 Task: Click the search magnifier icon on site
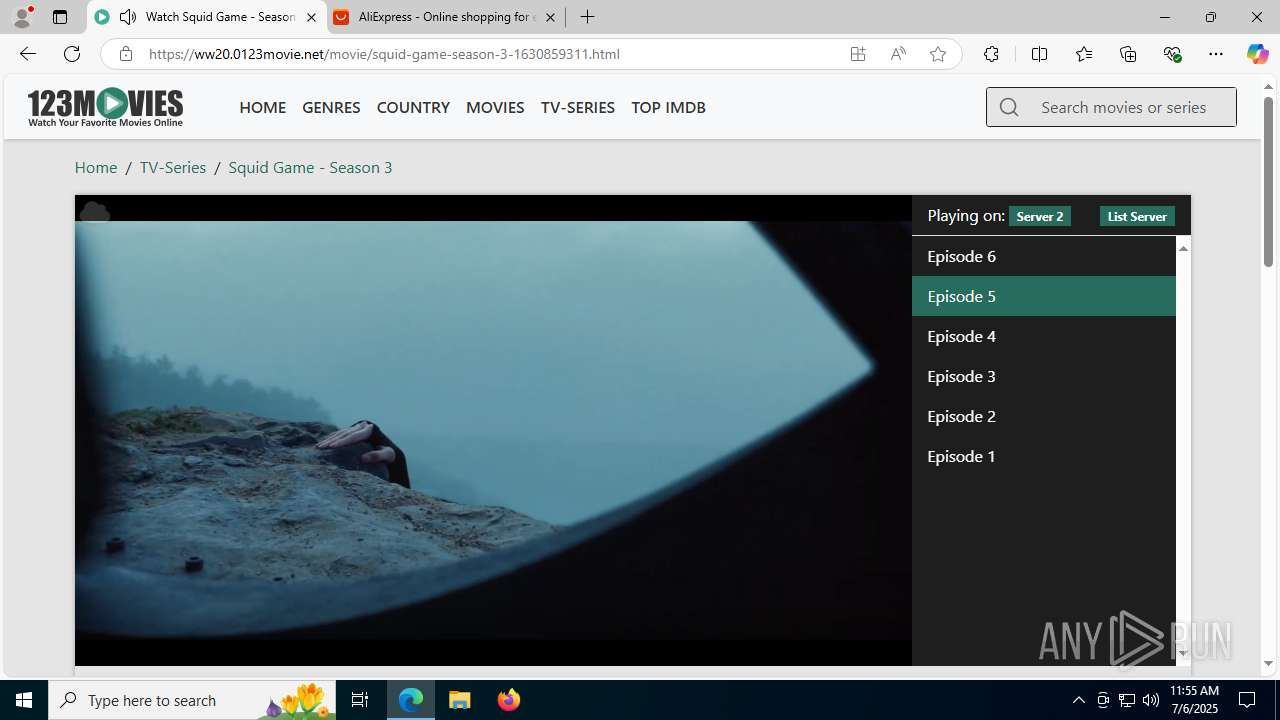[1009, 107]
